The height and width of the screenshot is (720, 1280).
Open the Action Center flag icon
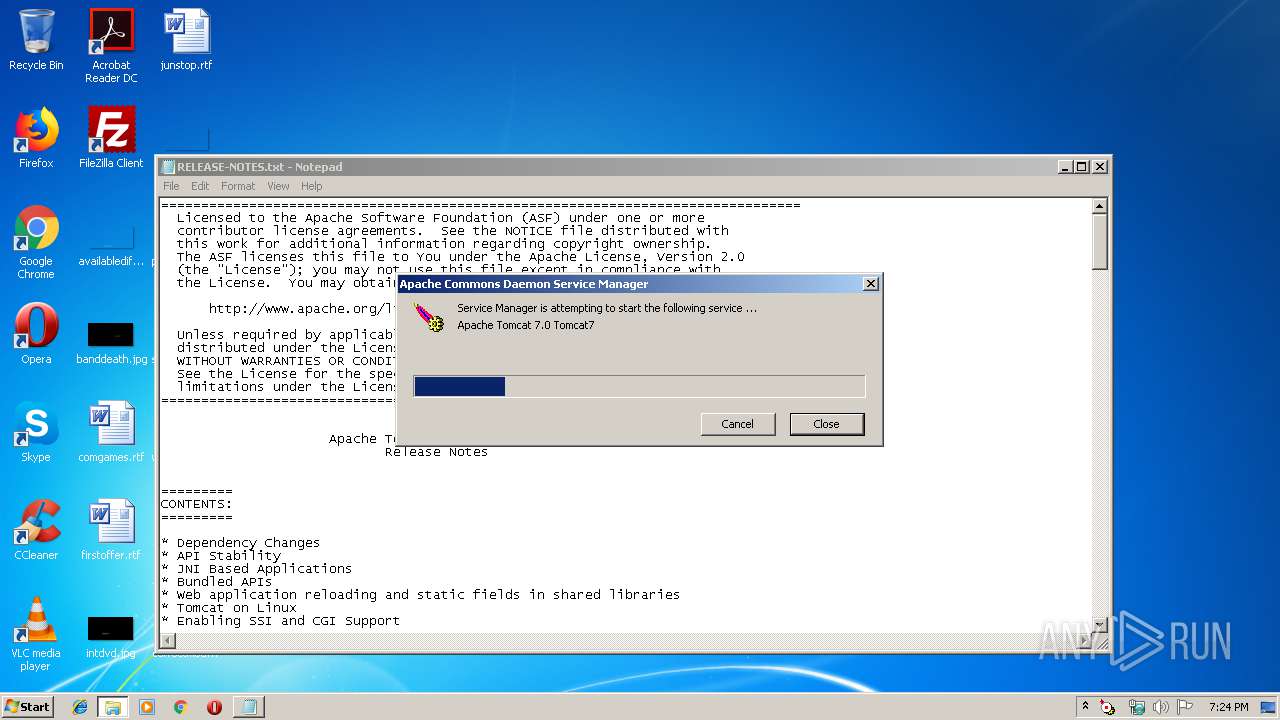(x=1185, y=707)
